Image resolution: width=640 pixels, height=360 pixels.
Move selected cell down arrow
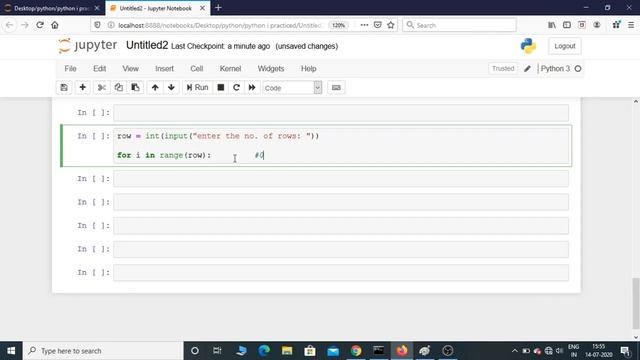point(171,87)
